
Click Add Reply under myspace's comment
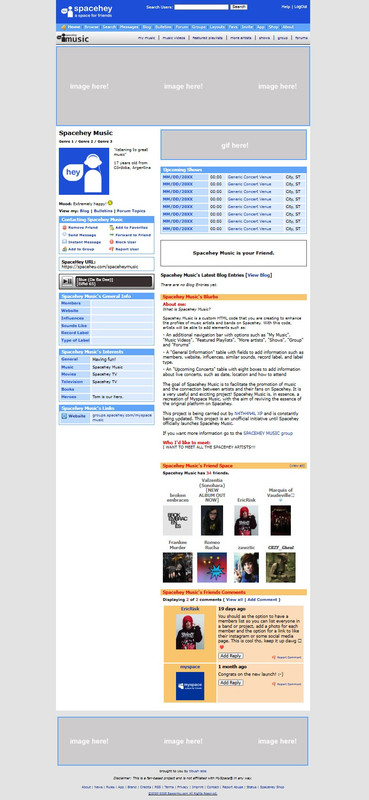pyautogui.click(x=231, y=683)
